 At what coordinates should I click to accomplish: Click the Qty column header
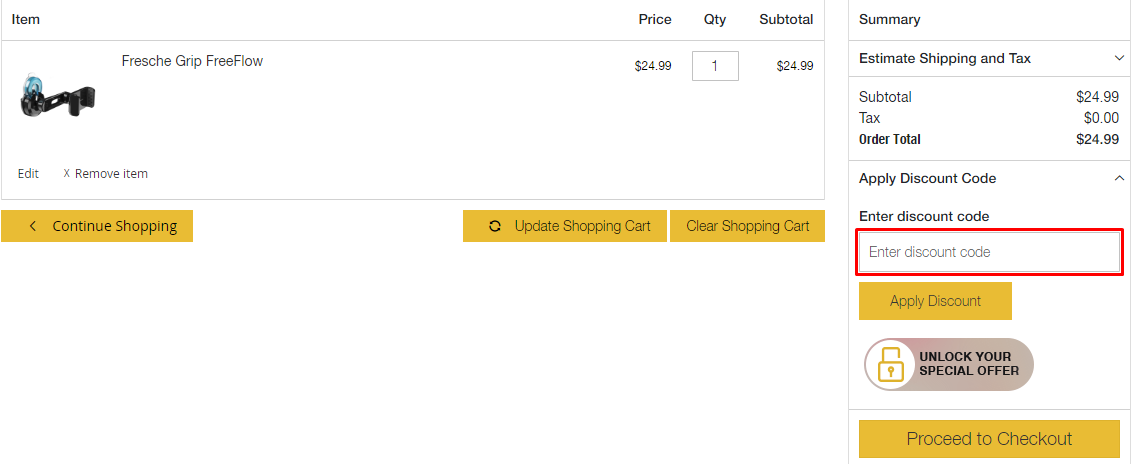click(x=715, y=19)
